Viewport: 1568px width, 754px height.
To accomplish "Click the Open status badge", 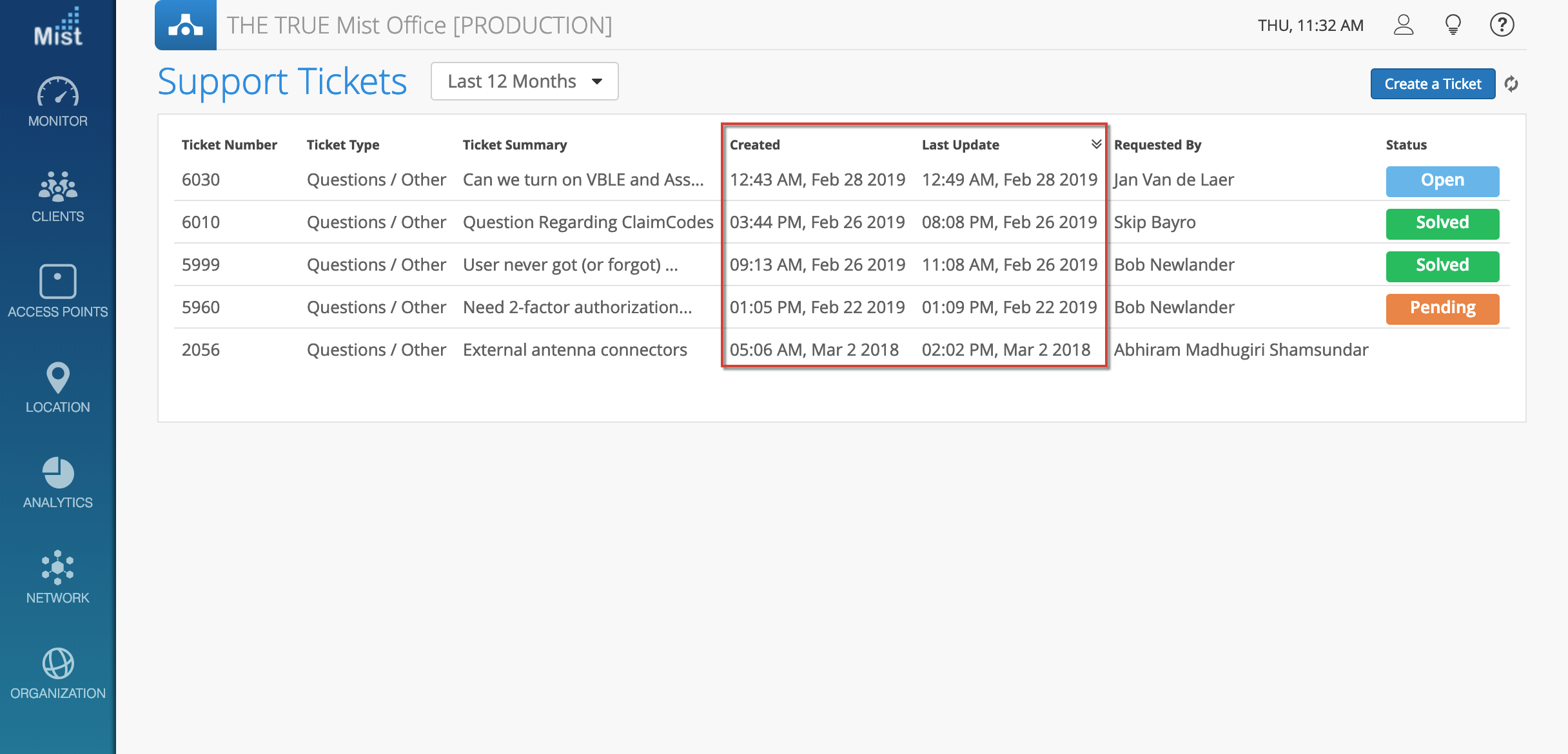I will pos(1442,180).
